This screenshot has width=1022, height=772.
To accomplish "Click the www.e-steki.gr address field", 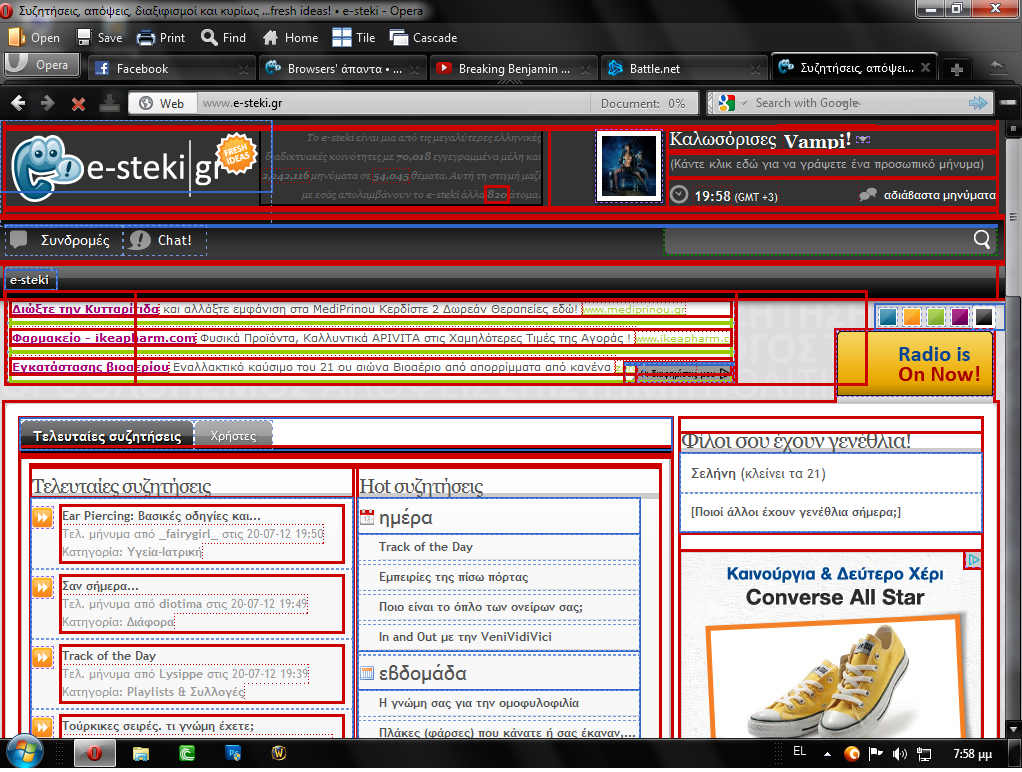I will (394, 103).
